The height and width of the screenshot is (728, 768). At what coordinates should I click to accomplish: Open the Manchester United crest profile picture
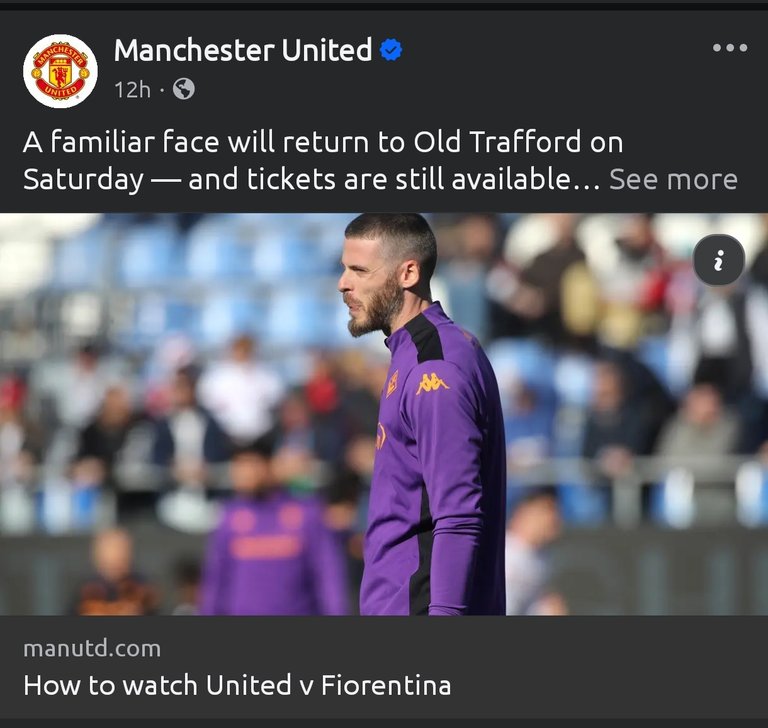pyautogui.click(x=60, y=71)
